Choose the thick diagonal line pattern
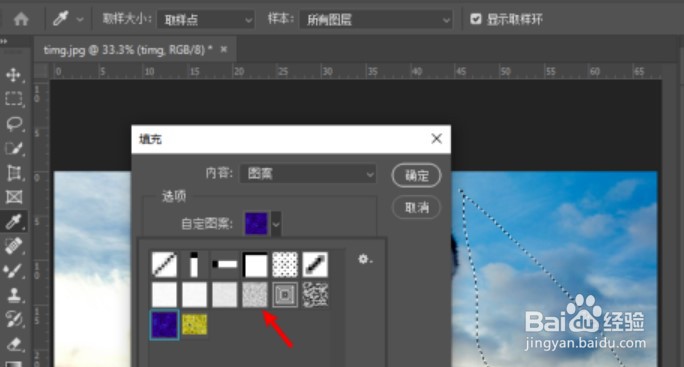Screen dimensions: 684x367 315,264
